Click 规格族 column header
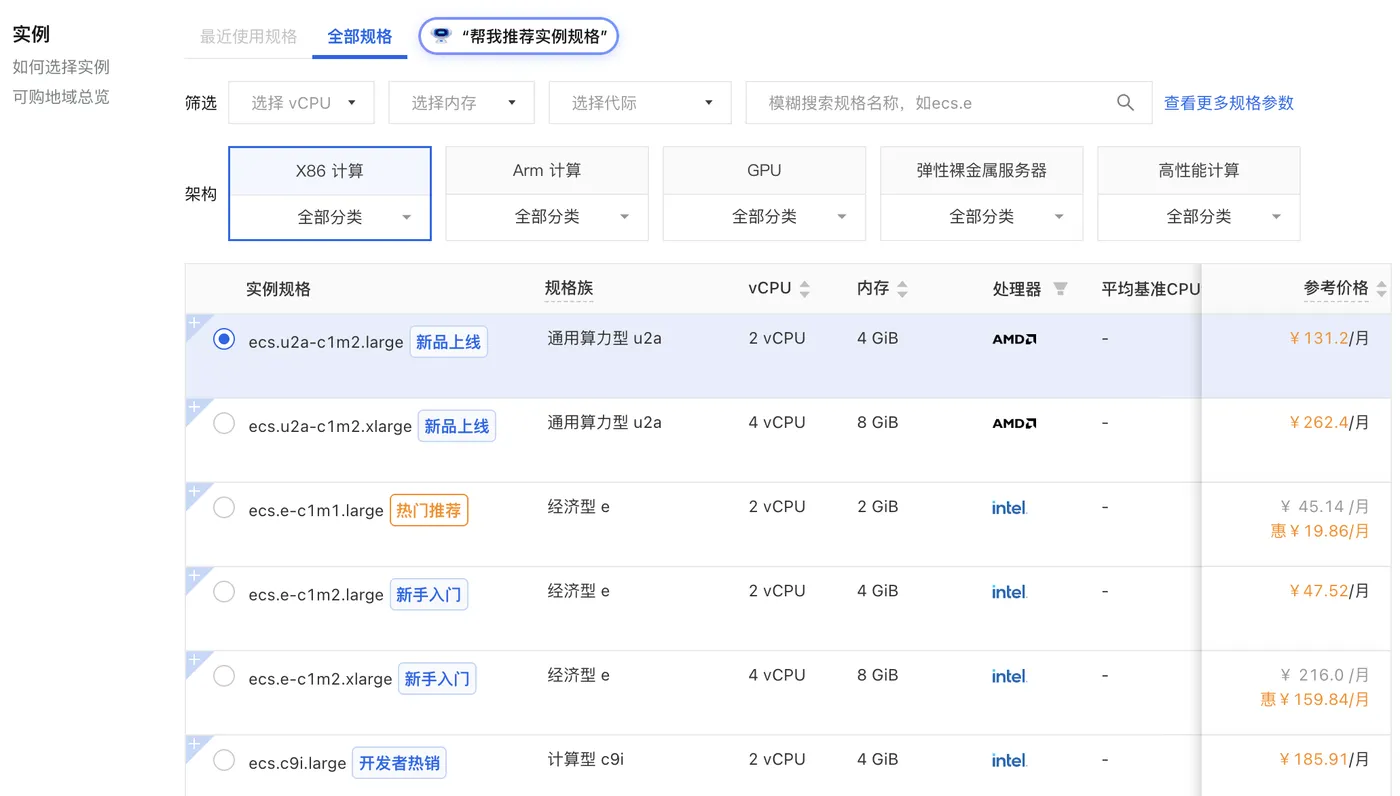The height and width of the screenshot is (796, 1400). (x=569, y=288)
